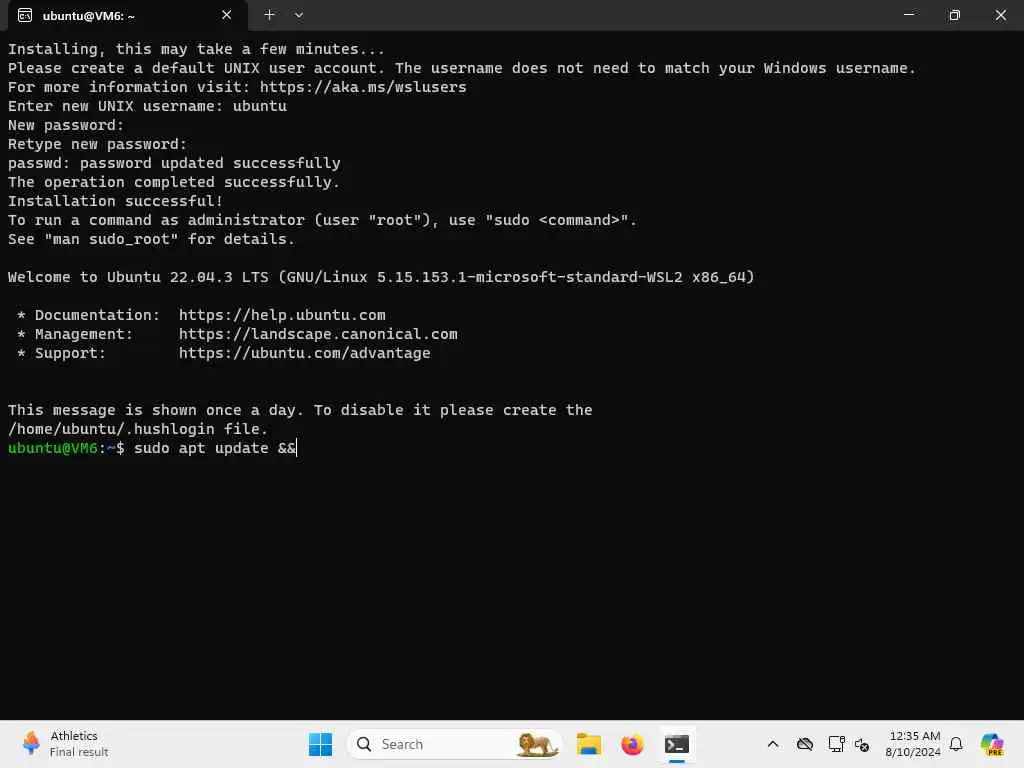Show hidden system tray icons
The image size is (1024, 768).
pyautogui.click(x=773, y=744)
